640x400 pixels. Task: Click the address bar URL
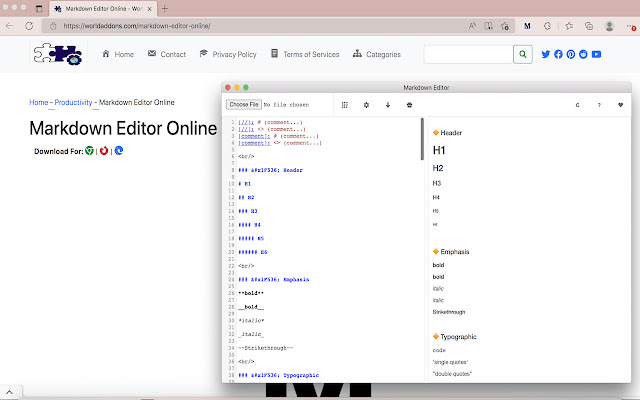click(137, 26)
